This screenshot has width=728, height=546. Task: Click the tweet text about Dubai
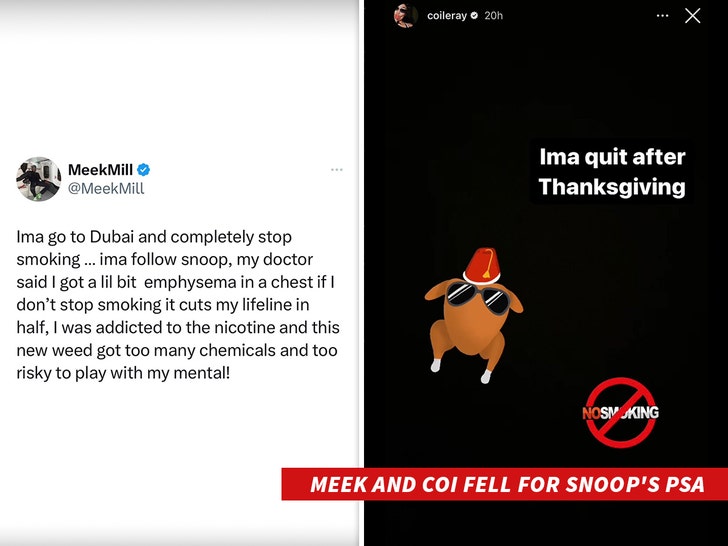click(178, 305)
